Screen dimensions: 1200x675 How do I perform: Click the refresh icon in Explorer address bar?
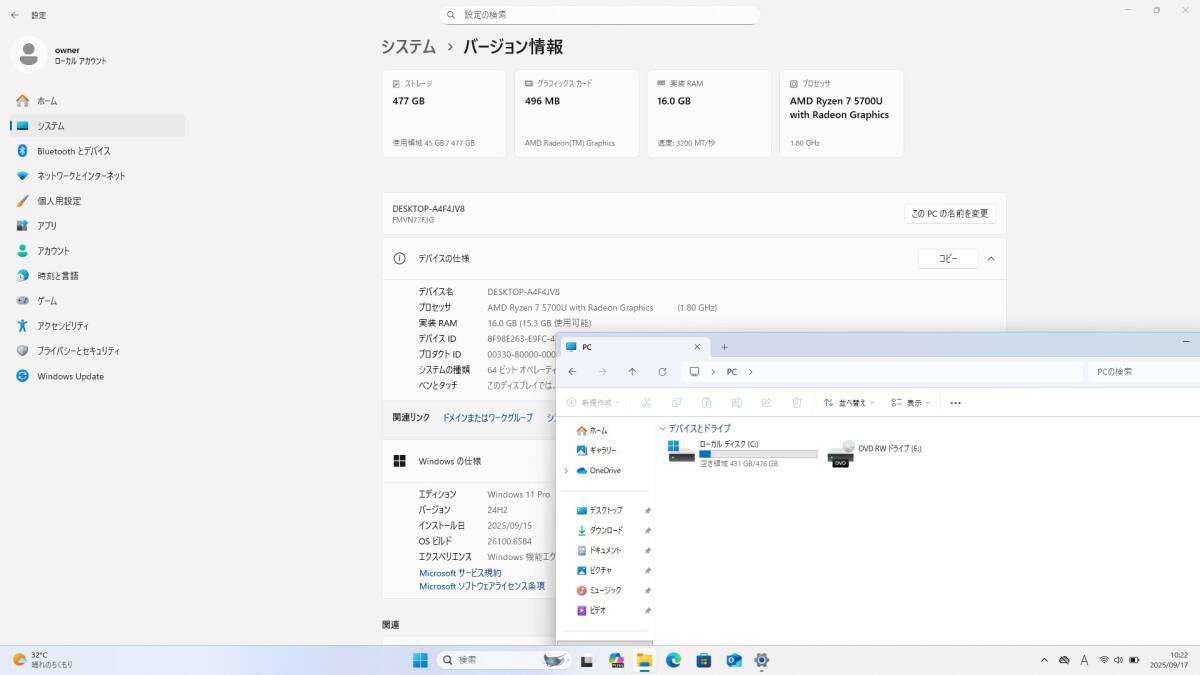click(662, 371)
